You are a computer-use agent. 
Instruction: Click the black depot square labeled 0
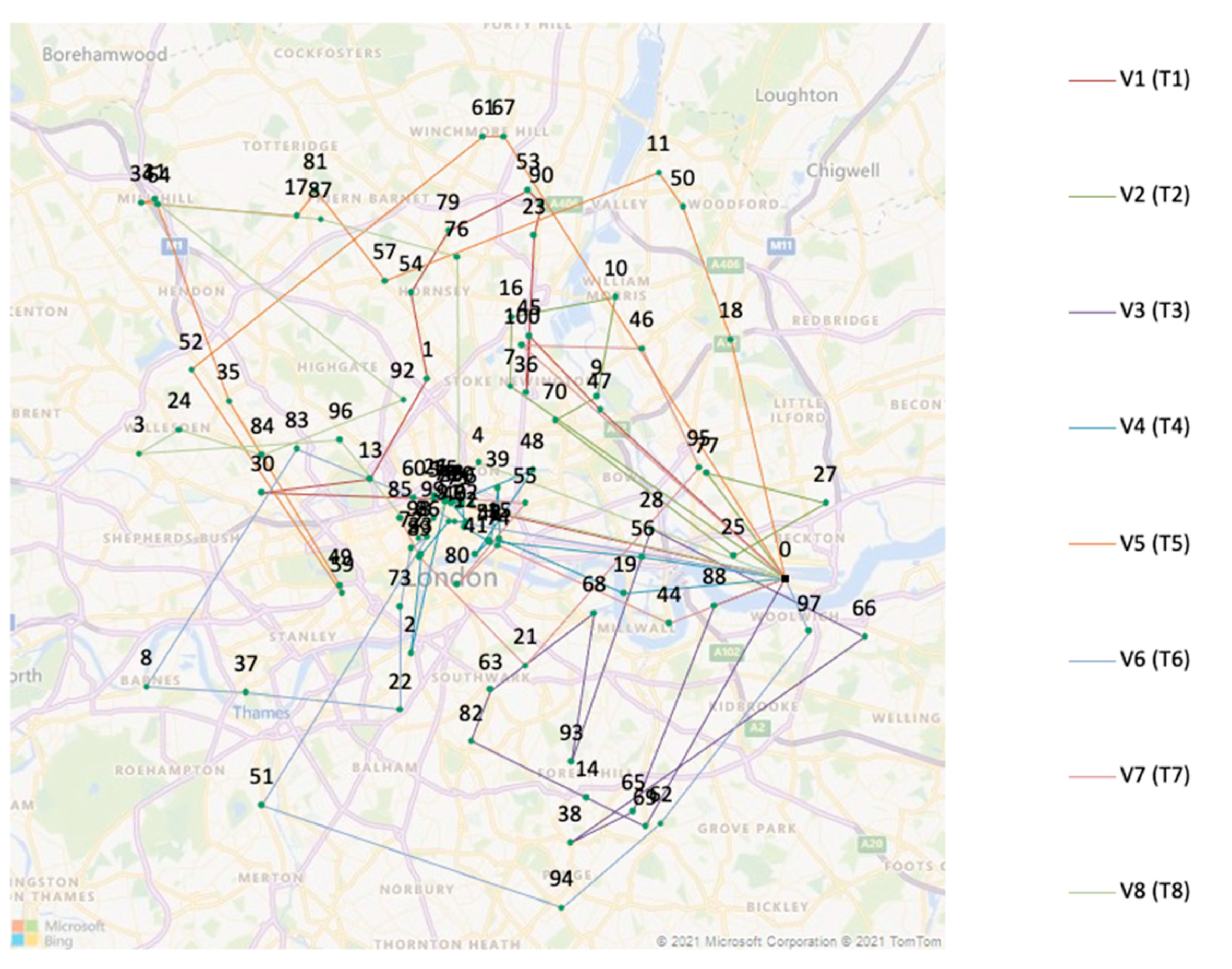click(x=784, y=578)
